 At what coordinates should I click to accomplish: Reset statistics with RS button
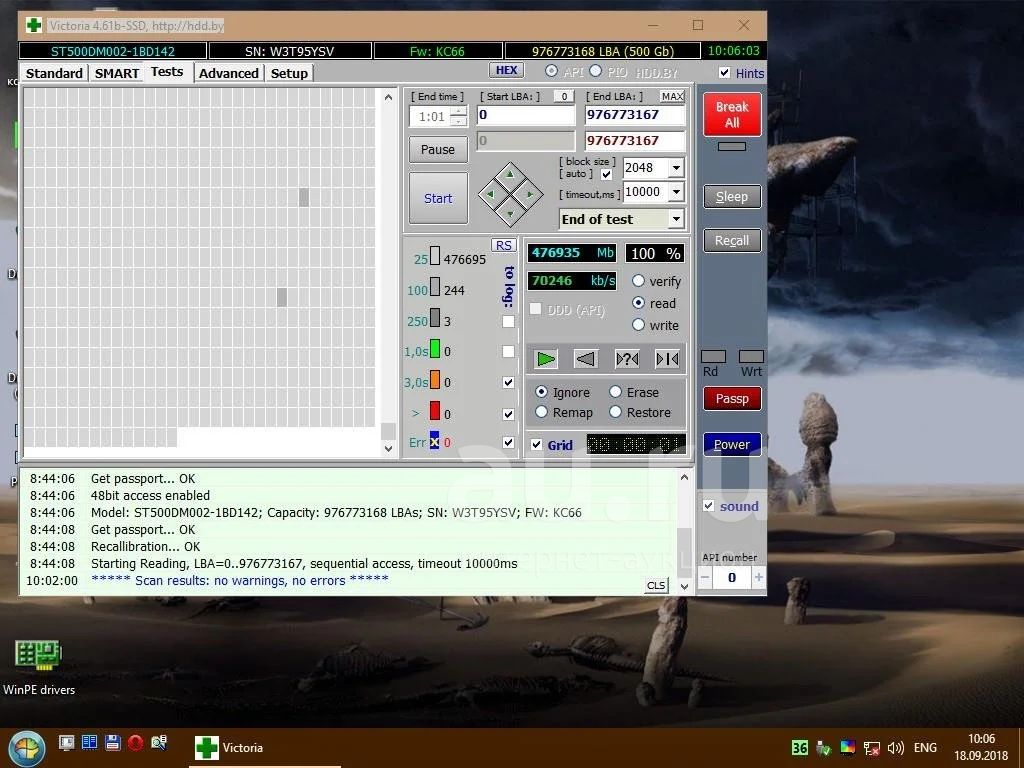coord(504,246)
